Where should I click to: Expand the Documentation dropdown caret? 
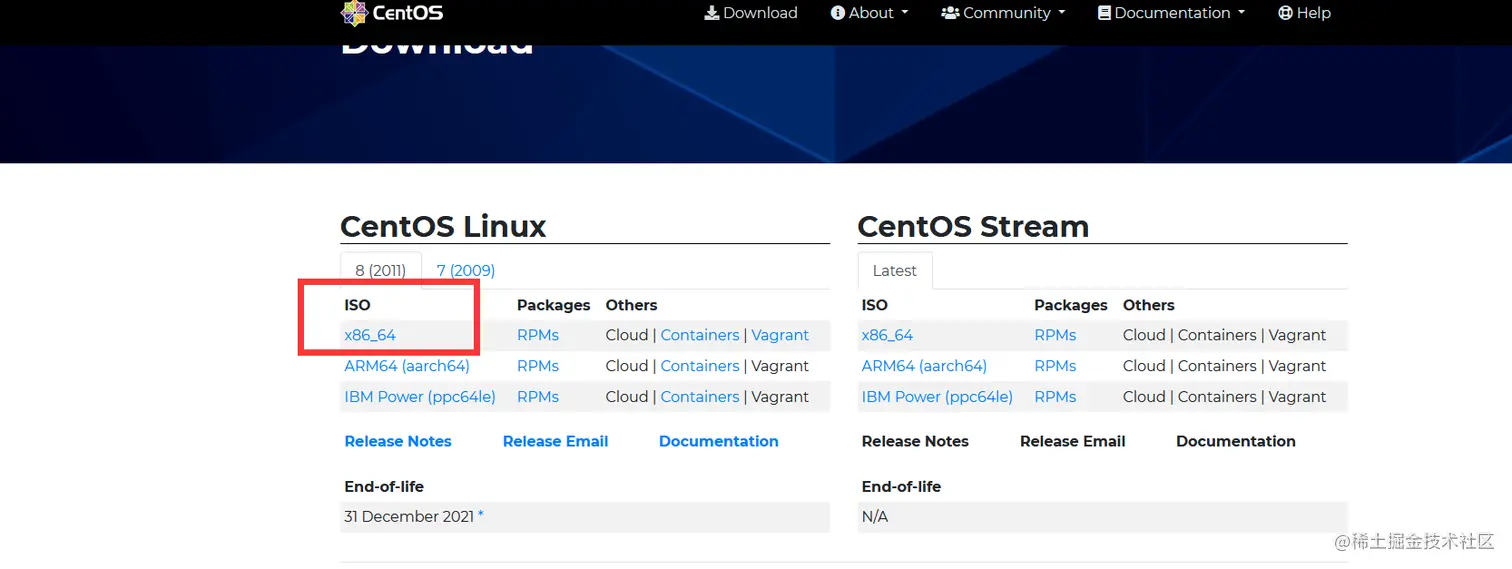pos(1242,13)
